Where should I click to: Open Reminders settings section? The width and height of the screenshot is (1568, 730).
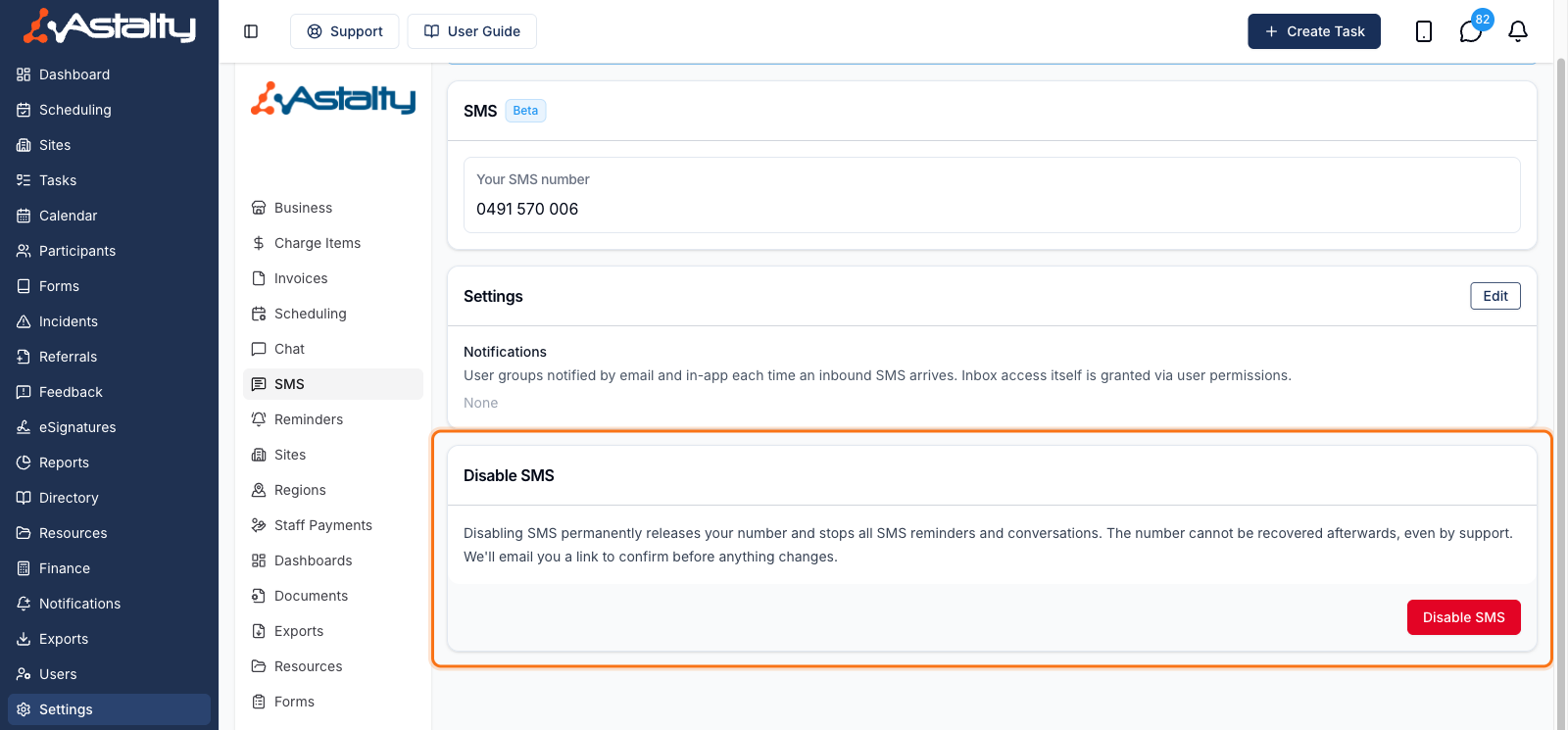pyautogui.click(x=333, y=419)
